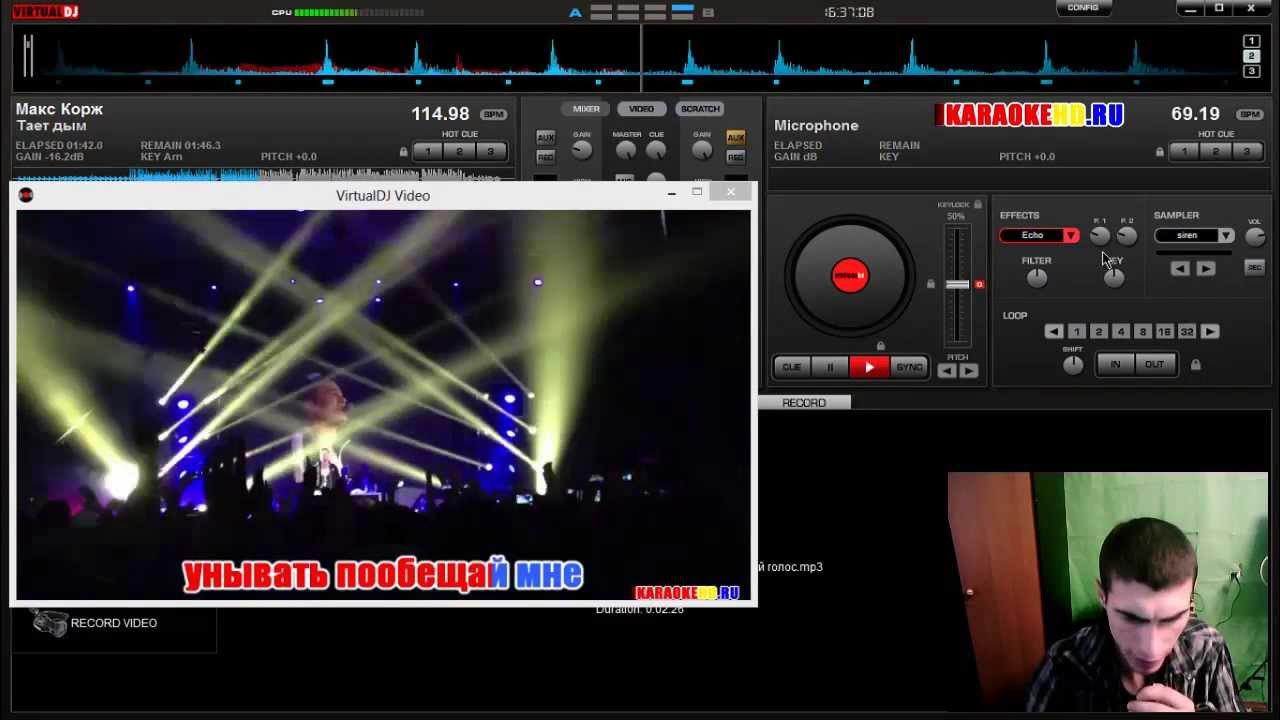Click the loop lock icon beside OUT
Image resolution: width=1280 pixels, height=720 pixels.
(x=1195, y=365)
